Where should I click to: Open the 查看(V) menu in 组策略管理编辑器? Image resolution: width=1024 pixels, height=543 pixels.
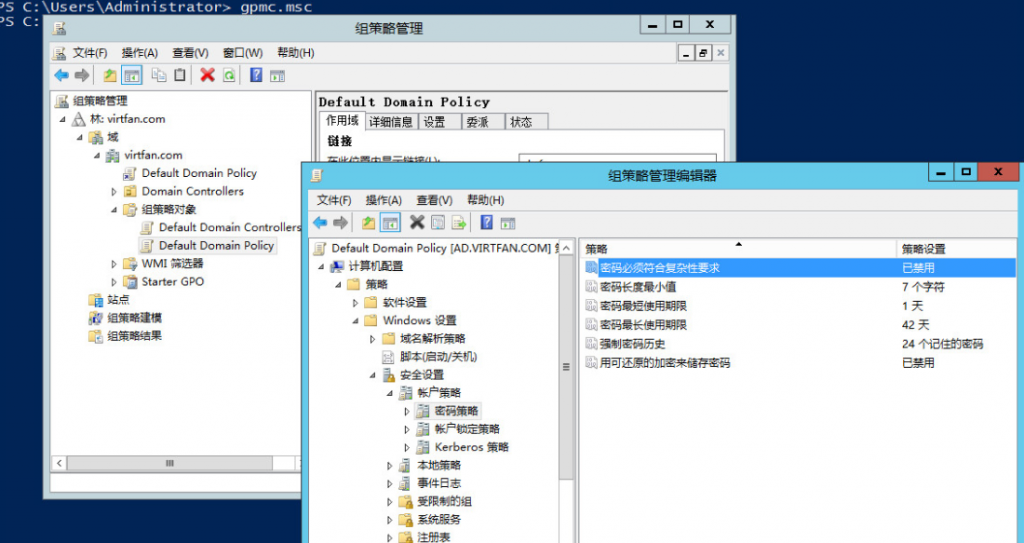(434, 200)
